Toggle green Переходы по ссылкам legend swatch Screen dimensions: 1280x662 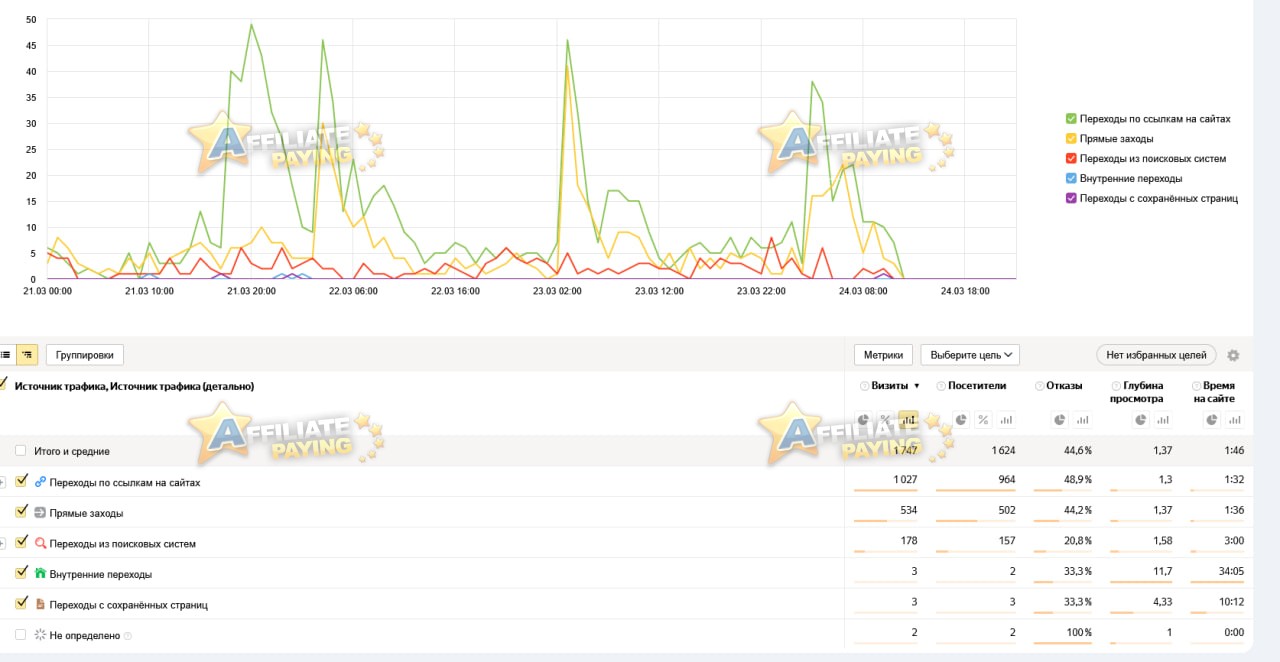[x=1071, y=119]
